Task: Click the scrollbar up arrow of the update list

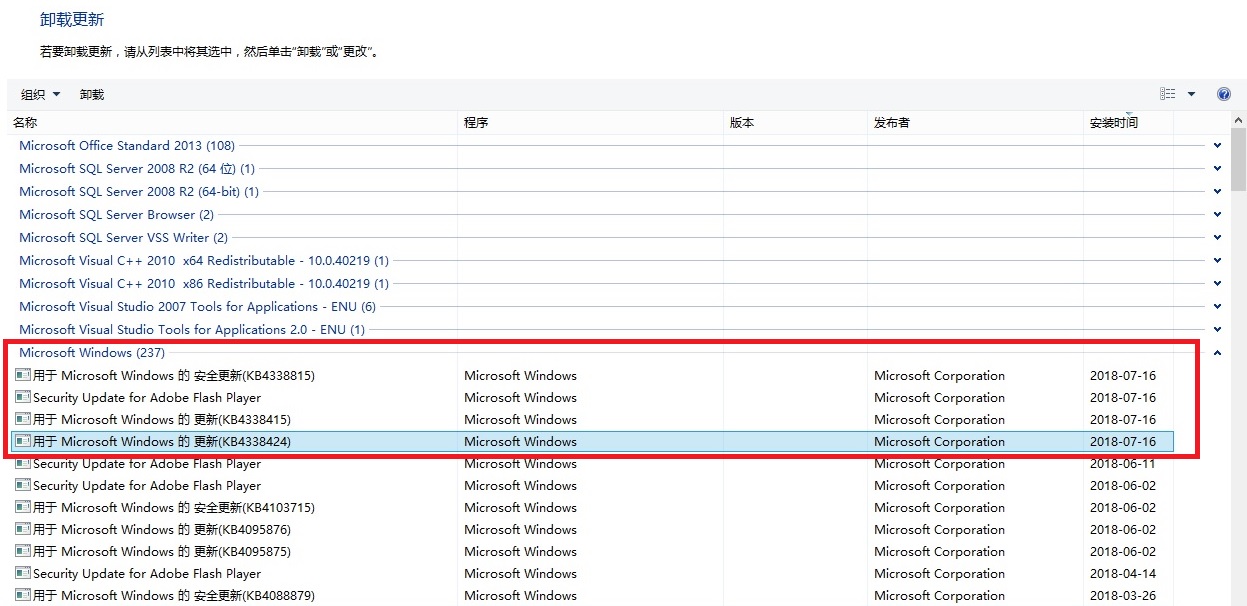Action: (x=1239, y=120)
